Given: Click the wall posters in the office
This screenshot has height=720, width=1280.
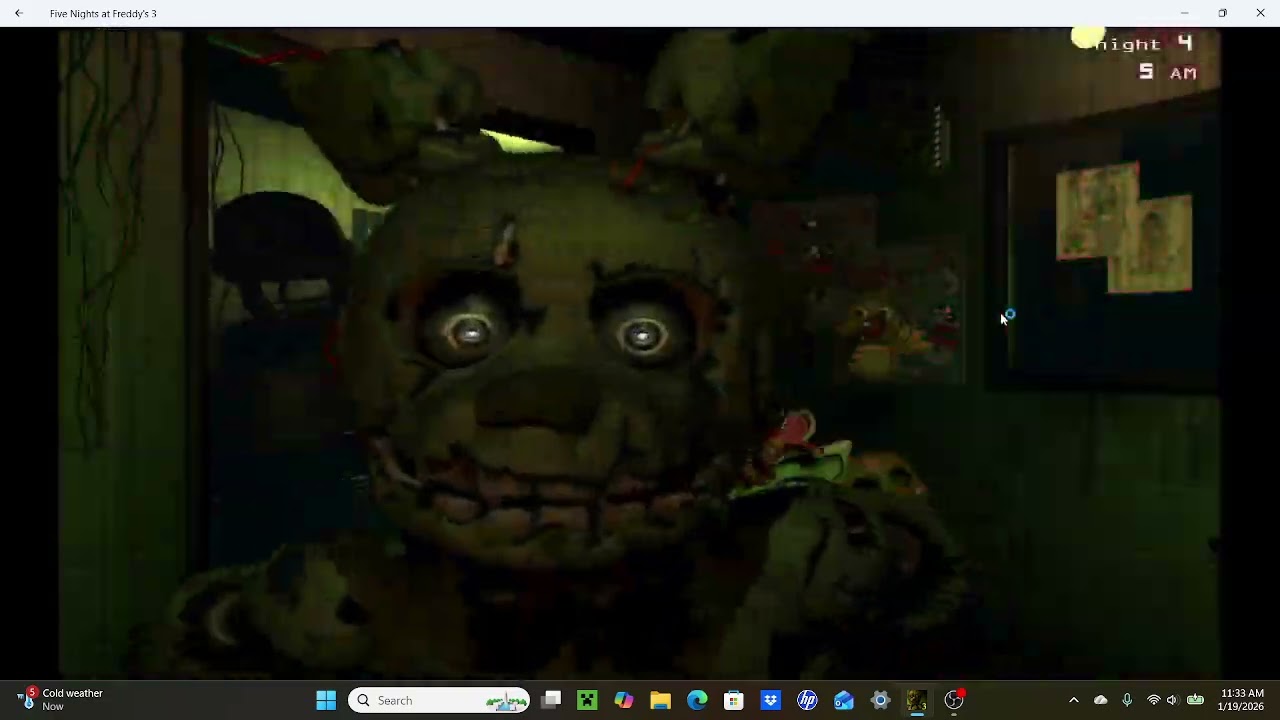Looking at the screenshot, I should point(1124,229).
